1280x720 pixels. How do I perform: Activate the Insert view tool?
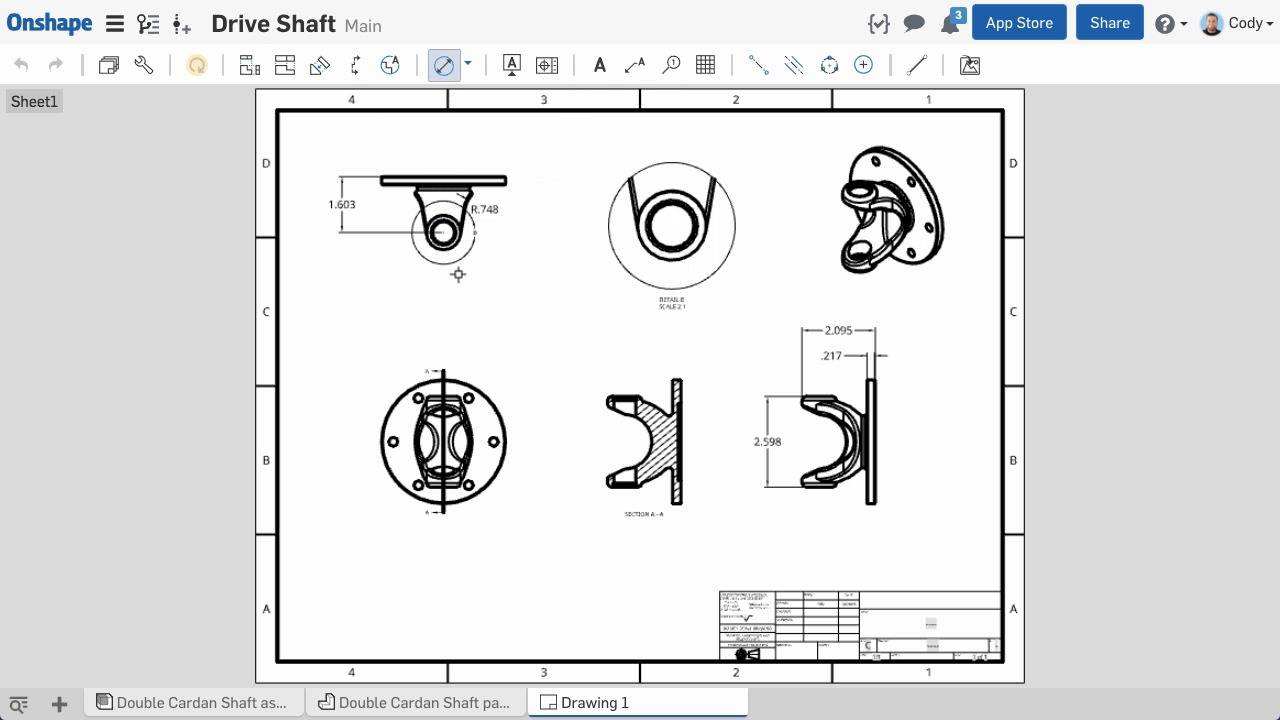coord(249,64)
